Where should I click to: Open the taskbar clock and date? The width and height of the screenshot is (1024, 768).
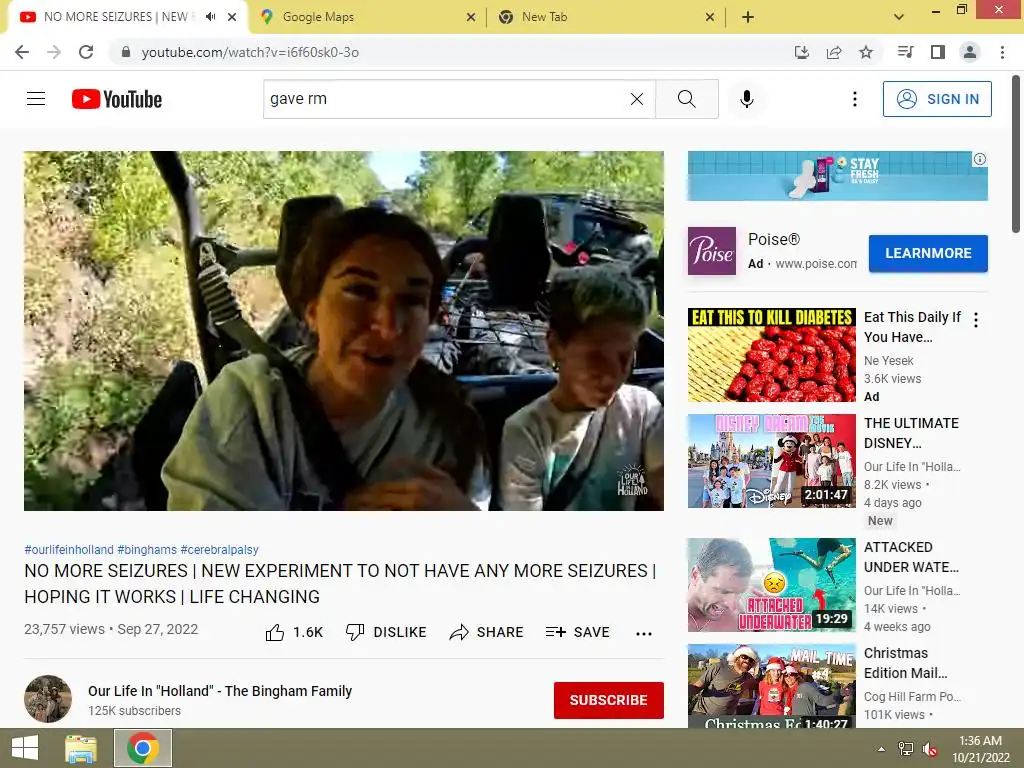click(x=980, y=749)
